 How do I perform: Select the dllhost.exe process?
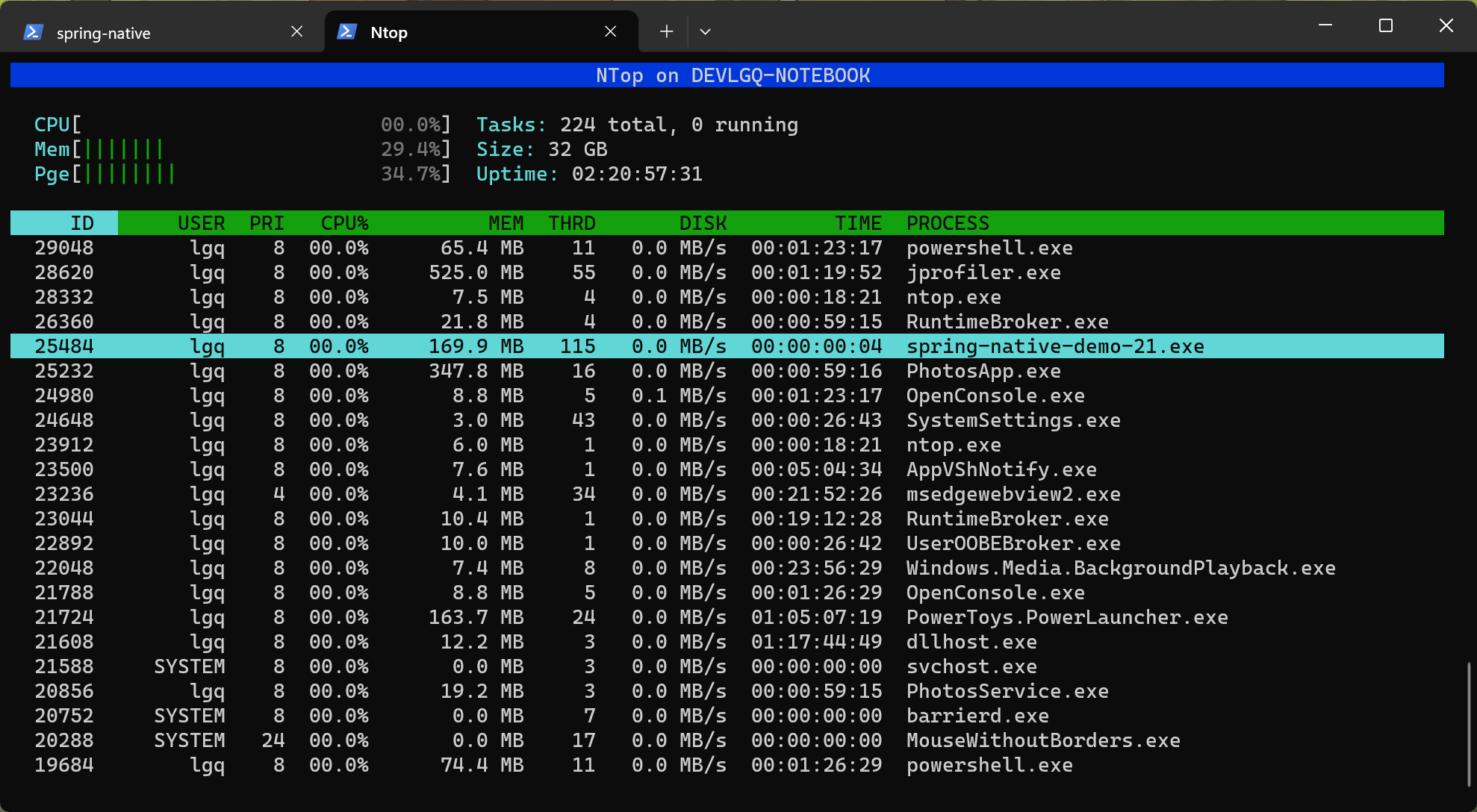pyautogui.click(x=727, y=642)
